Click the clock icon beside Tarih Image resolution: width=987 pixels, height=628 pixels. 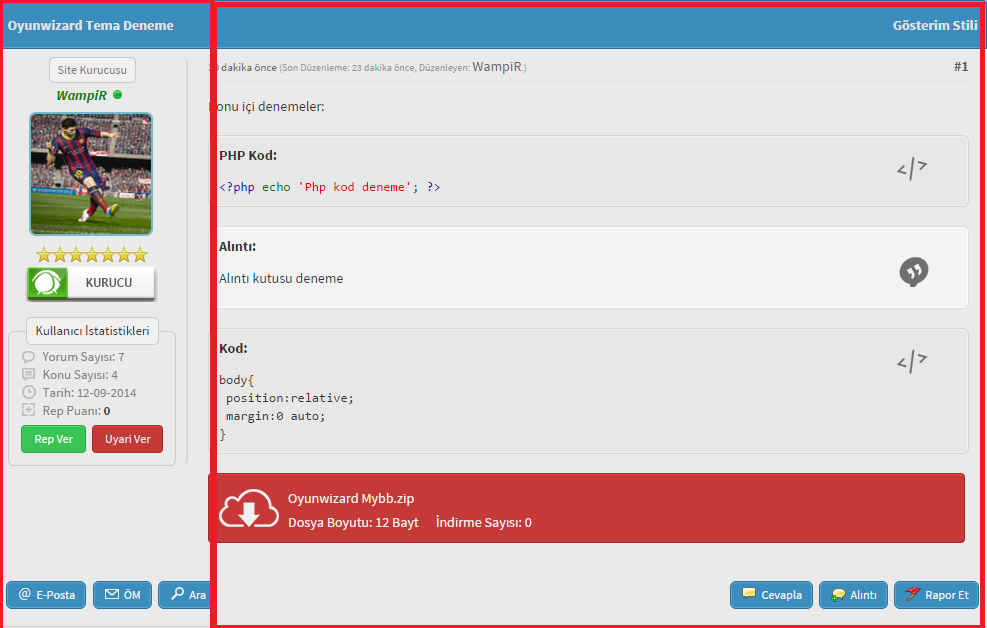pos(28,392)
